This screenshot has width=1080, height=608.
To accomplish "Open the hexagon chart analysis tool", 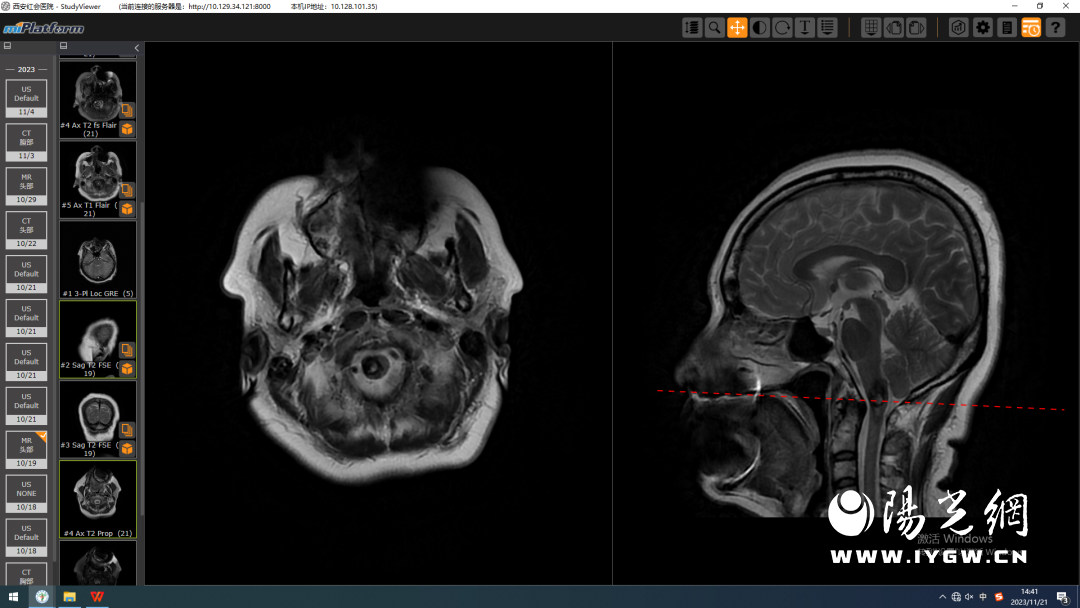I will [x=959, y=28].
